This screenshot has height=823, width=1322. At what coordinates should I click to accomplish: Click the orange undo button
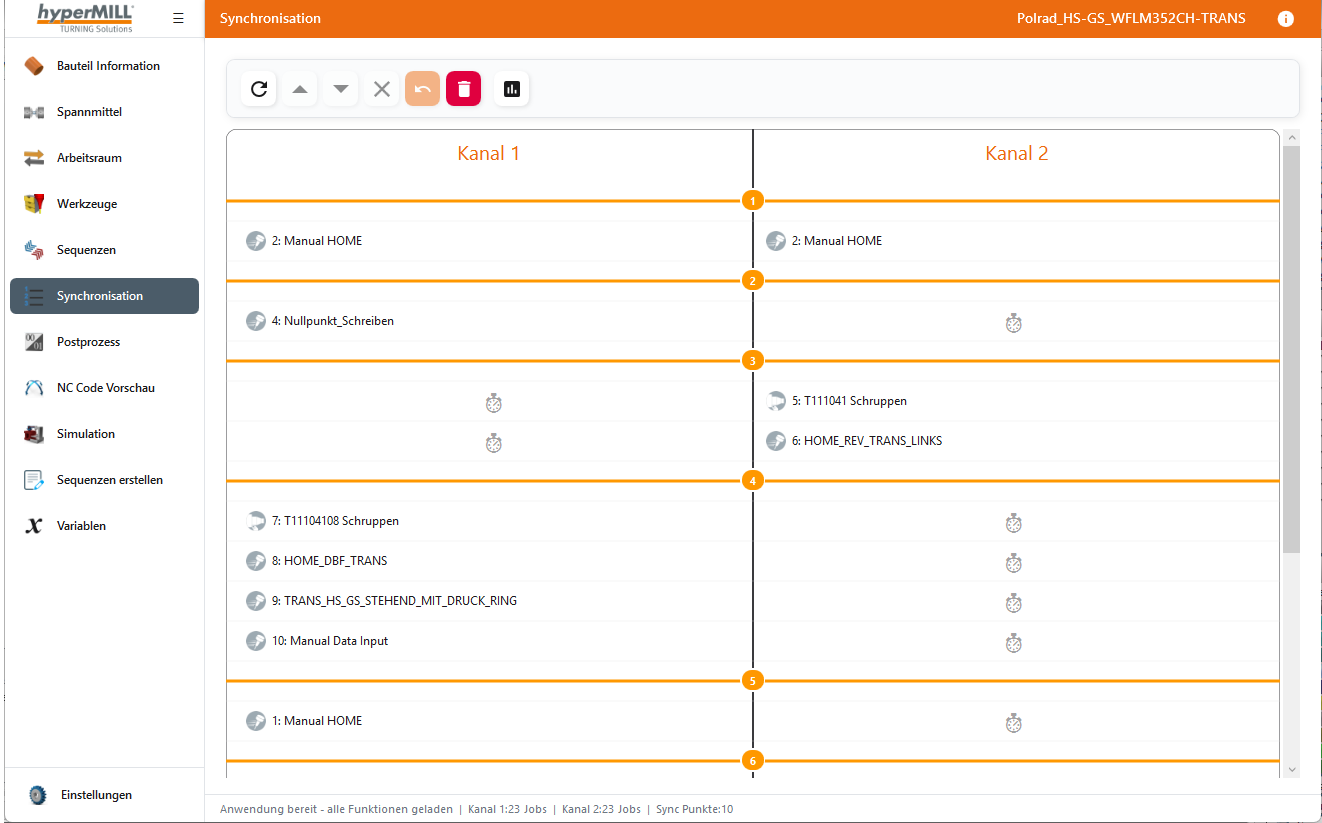coord(422,89)
